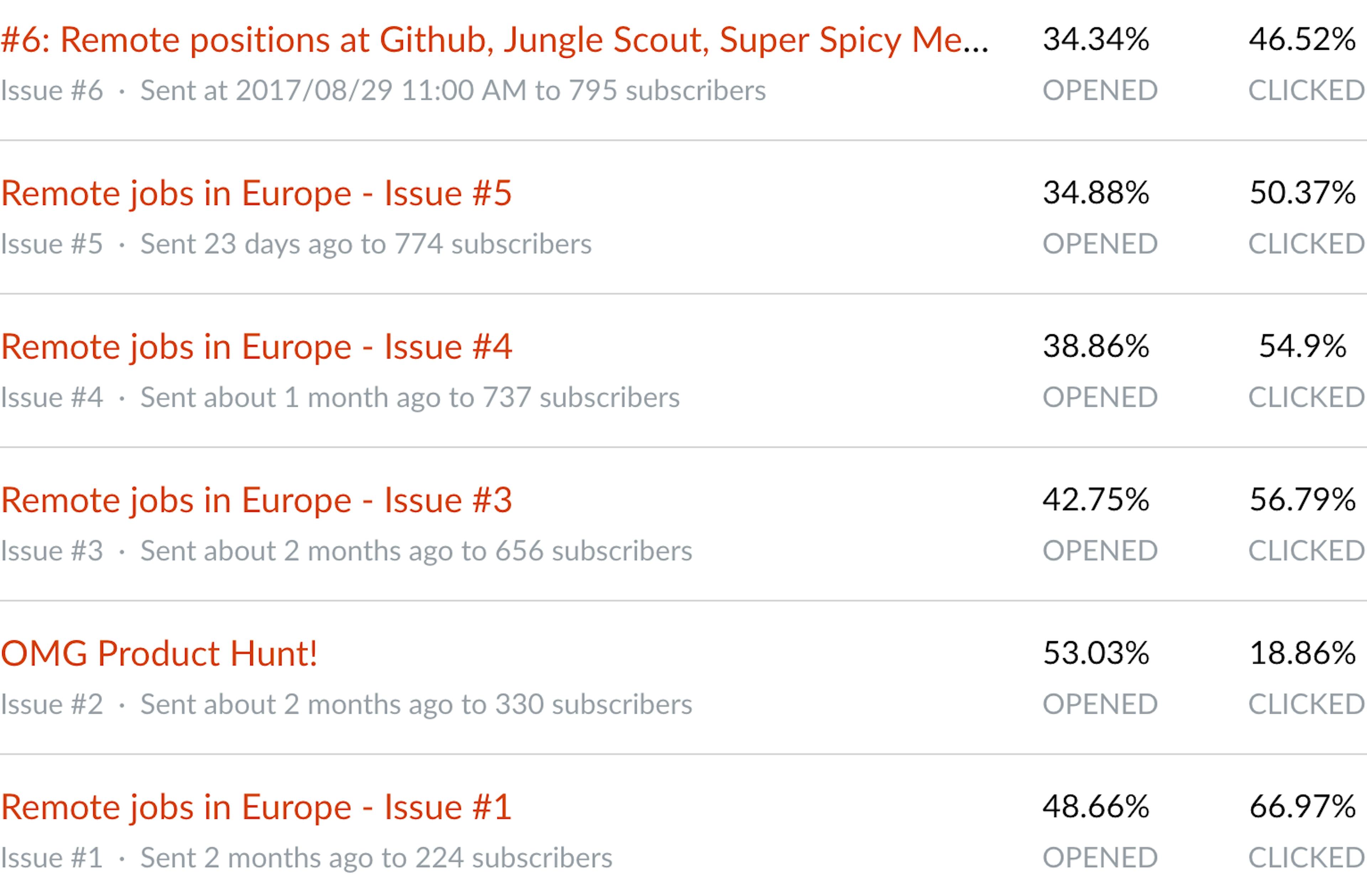Open the '#6: Remote positions at Github' newsletter
1367x896 pixels.
[494, 40]
